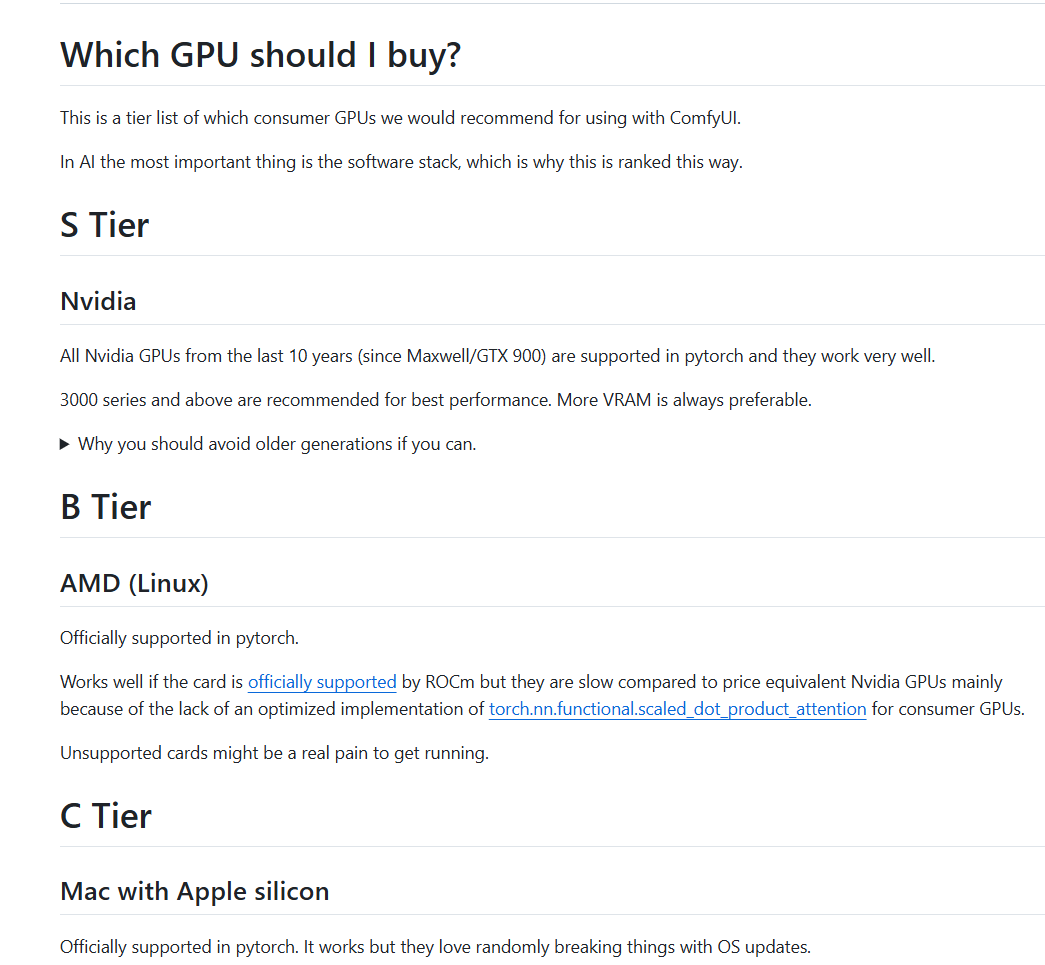
Task: Select the "B Tier" heading
Action: tap(105, 507)
